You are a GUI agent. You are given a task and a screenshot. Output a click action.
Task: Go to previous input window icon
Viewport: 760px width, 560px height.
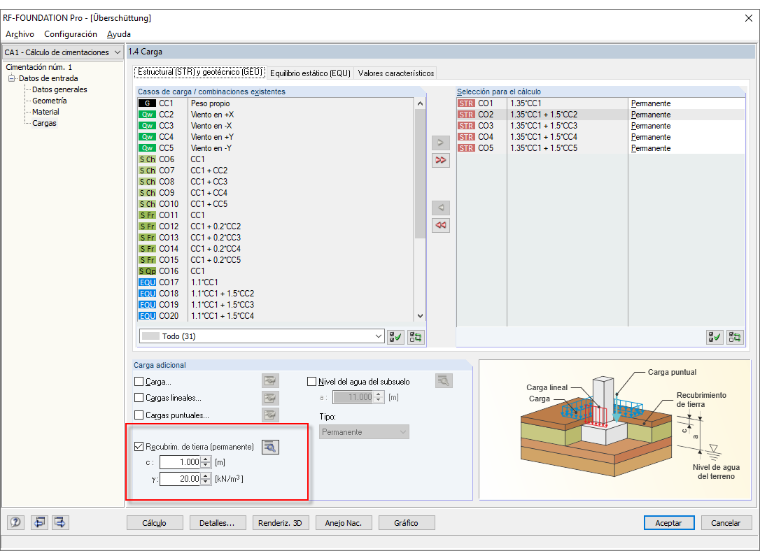[39, 522]
